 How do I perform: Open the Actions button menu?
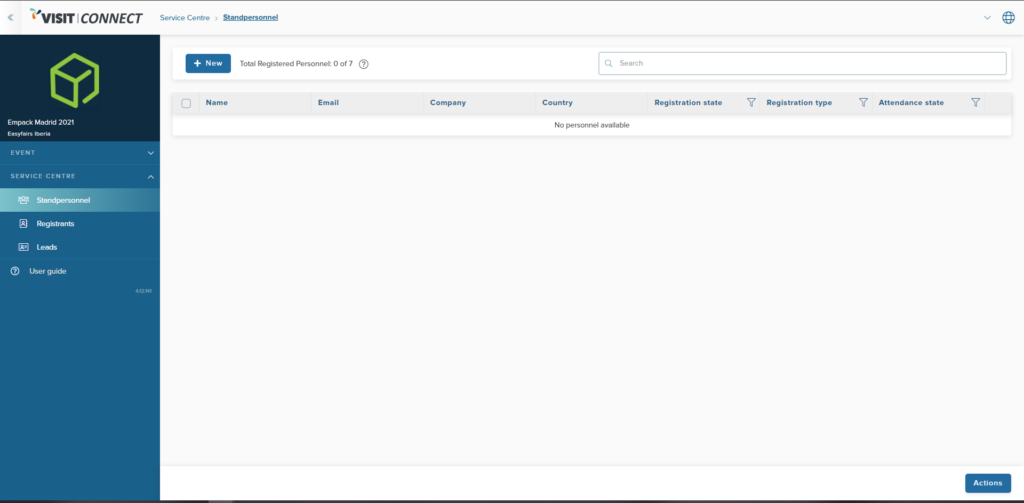pyautogui.click(x=987, y=483)
